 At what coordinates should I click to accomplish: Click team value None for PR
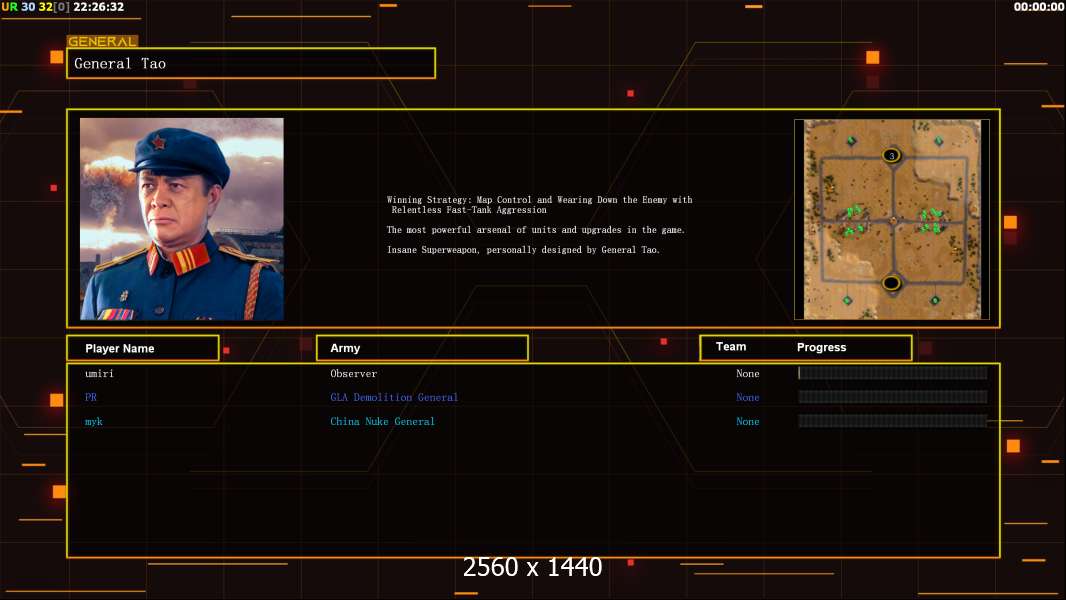pyautogui.click(x=748, y=398)
